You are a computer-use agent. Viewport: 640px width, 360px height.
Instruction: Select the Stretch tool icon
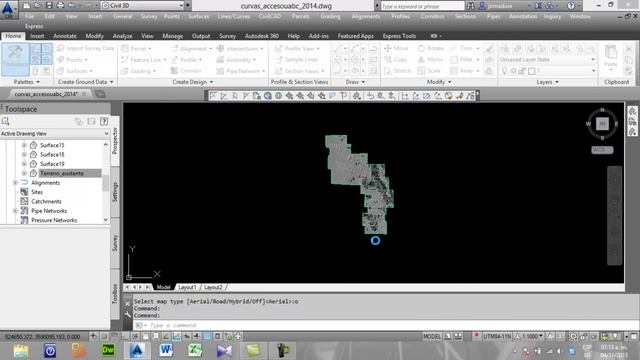[x=388, y=71]
